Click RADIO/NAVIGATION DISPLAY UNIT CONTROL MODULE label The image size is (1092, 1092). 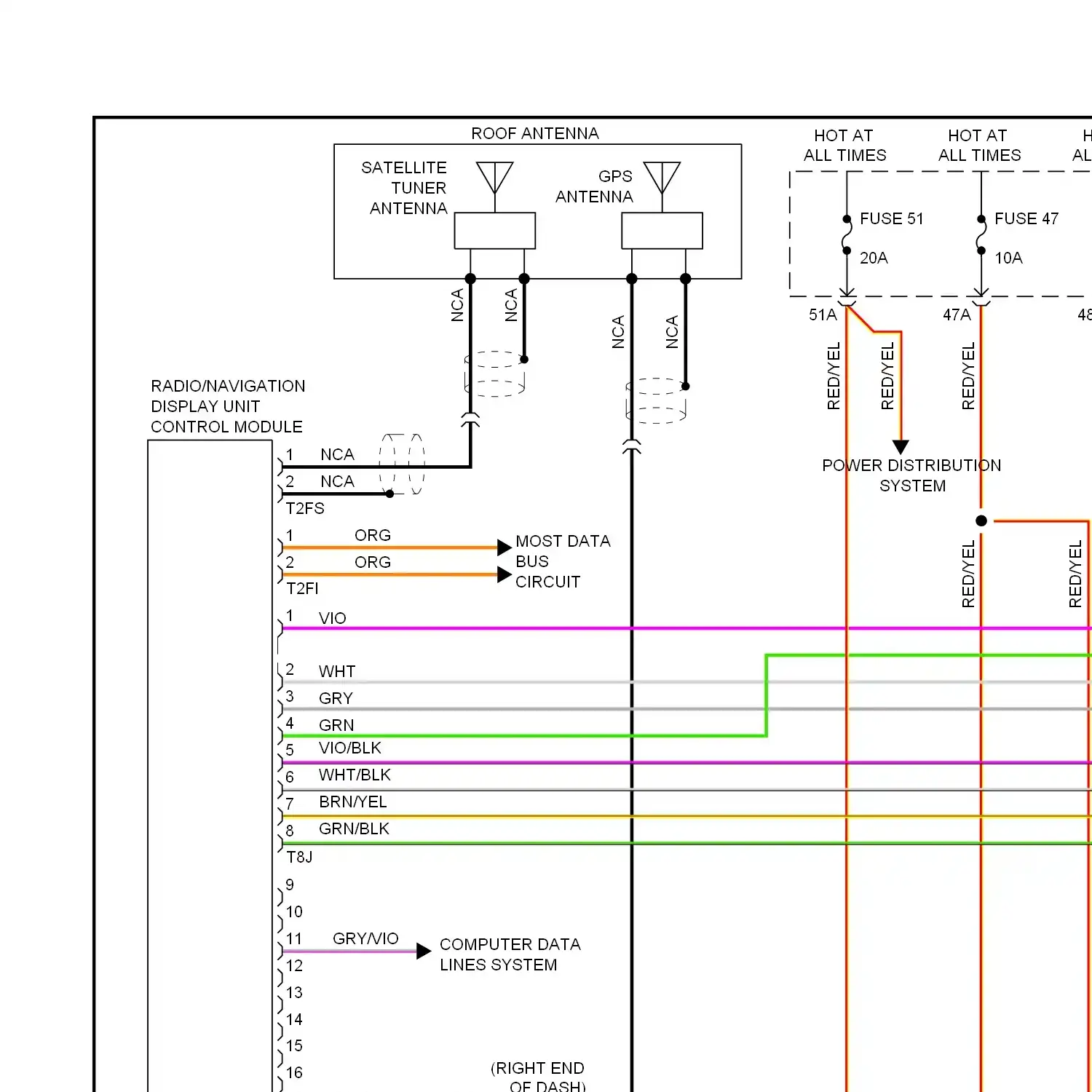pyautogui.click(x=228, y=406)
